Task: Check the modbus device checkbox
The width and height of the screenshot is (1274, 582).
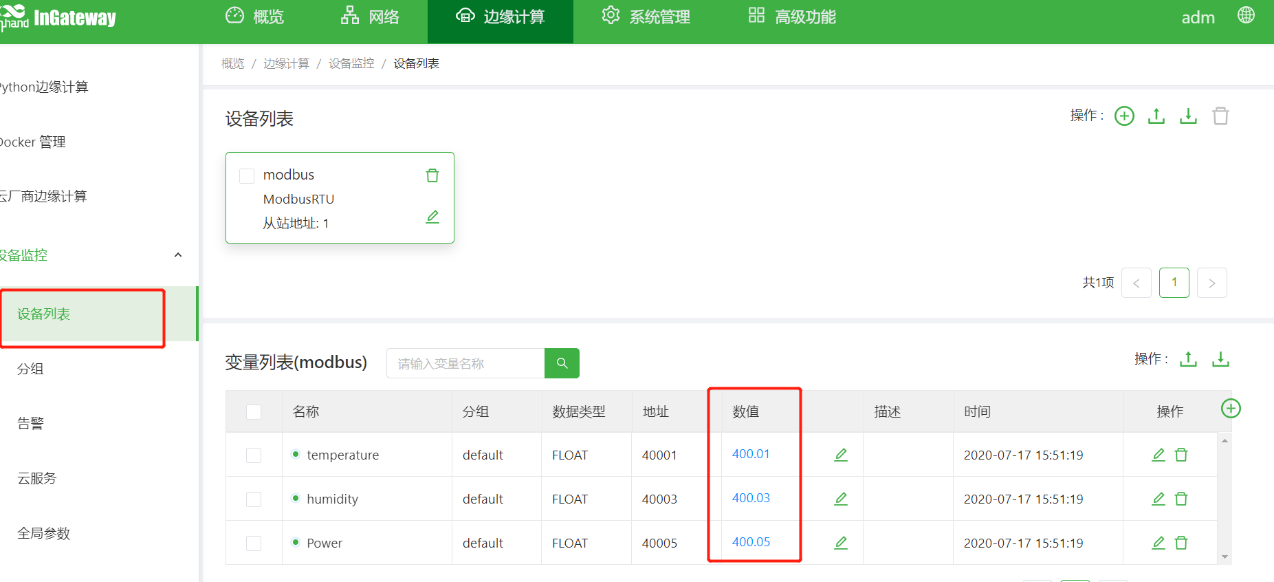Action: pyautogui.click(x=247, y=176)
